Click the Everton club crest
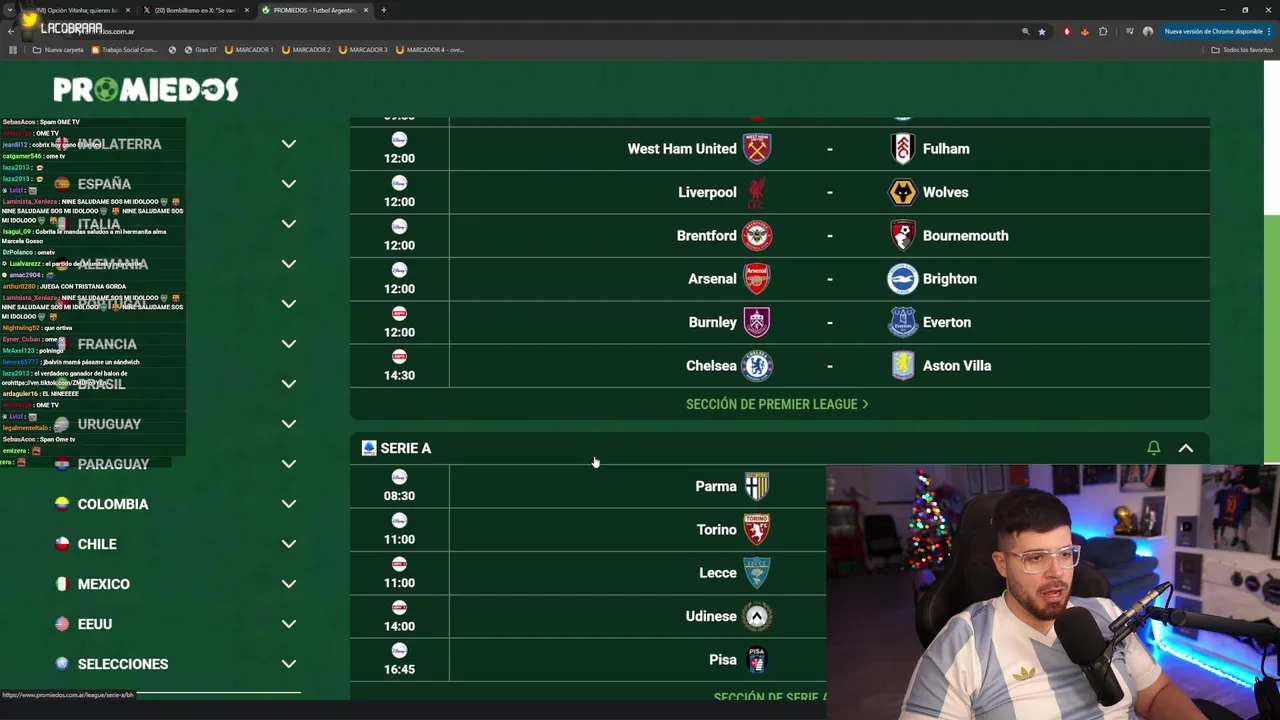 click(x=903, y=322)
